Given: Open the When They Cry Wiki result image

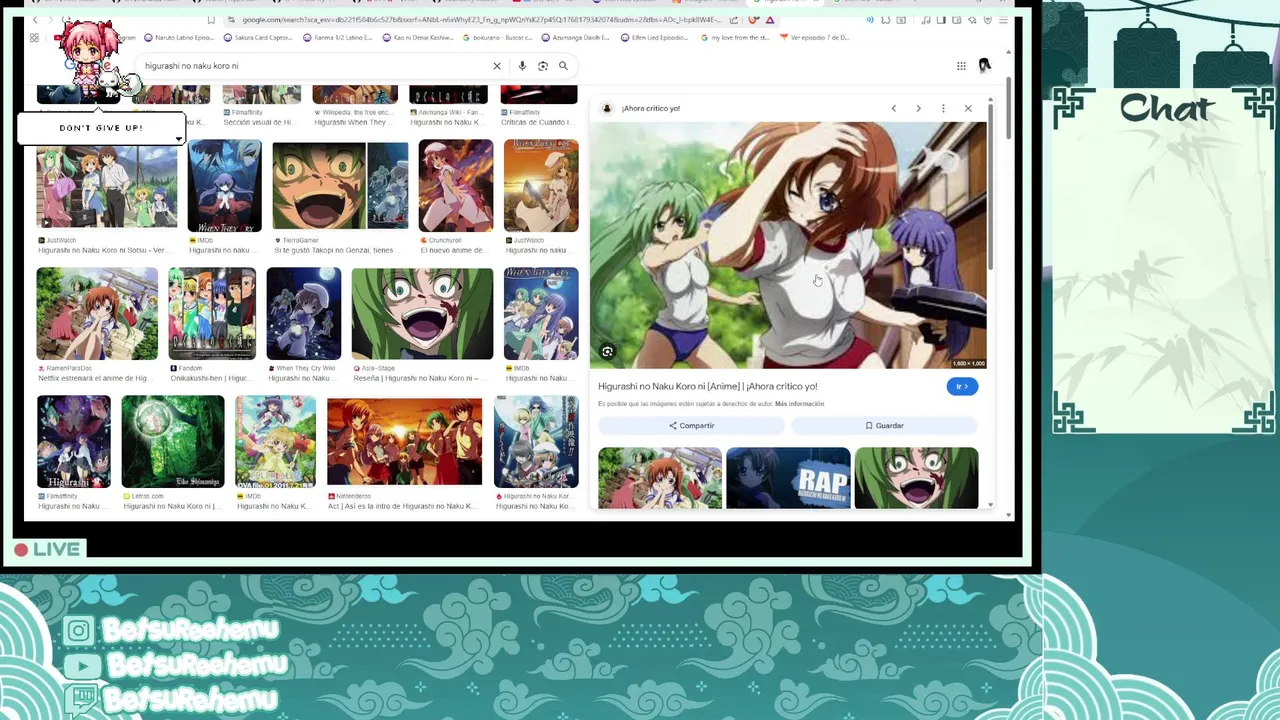Looking at the screenshot, I should [x=304, y=314].
